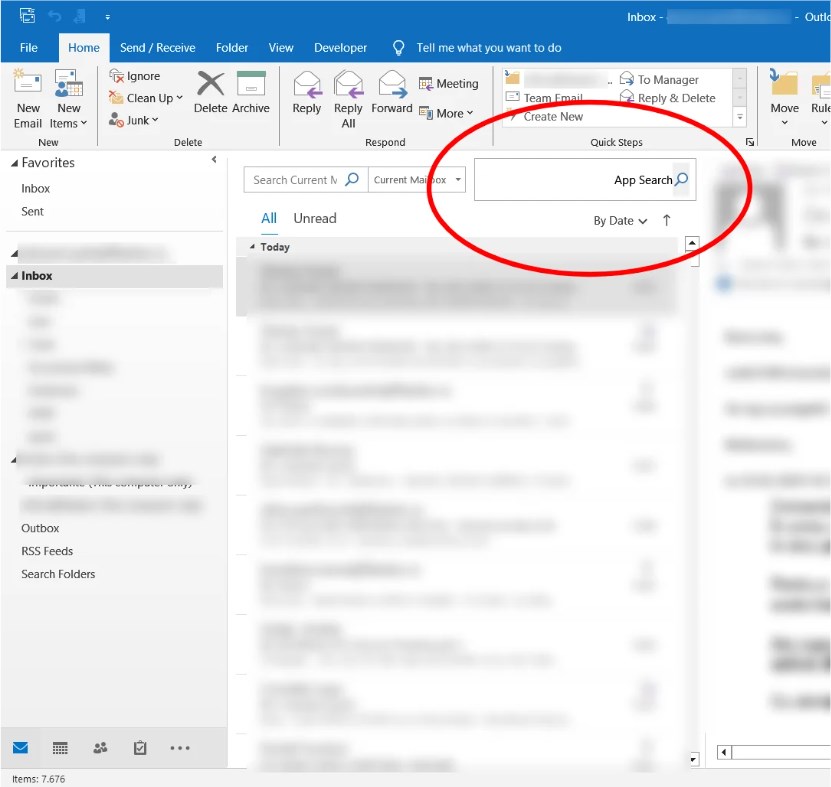Open the Tasks view icon
This screenshot has width=831, height=787.
(140, 748)
